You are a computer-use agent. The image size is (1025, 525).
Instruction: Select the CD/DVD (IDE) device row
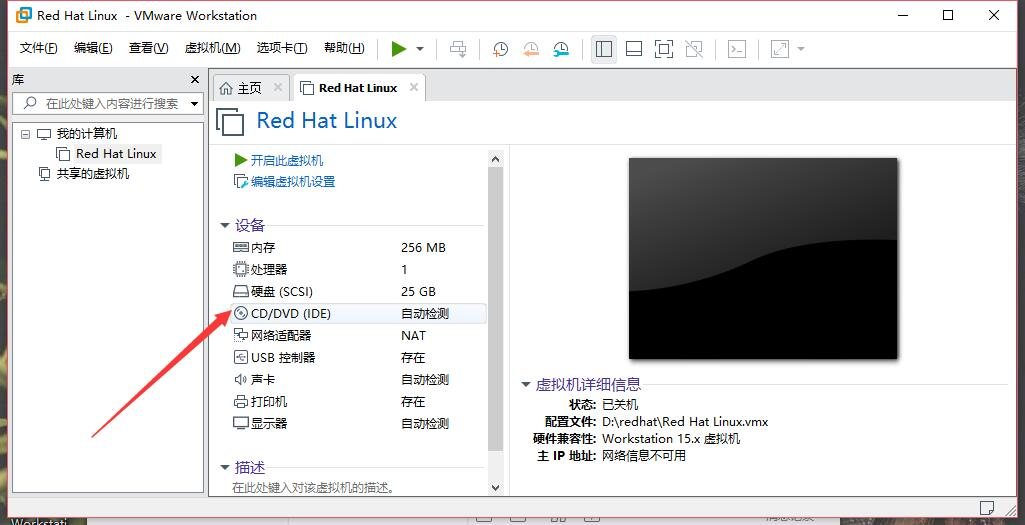point(358,314)
